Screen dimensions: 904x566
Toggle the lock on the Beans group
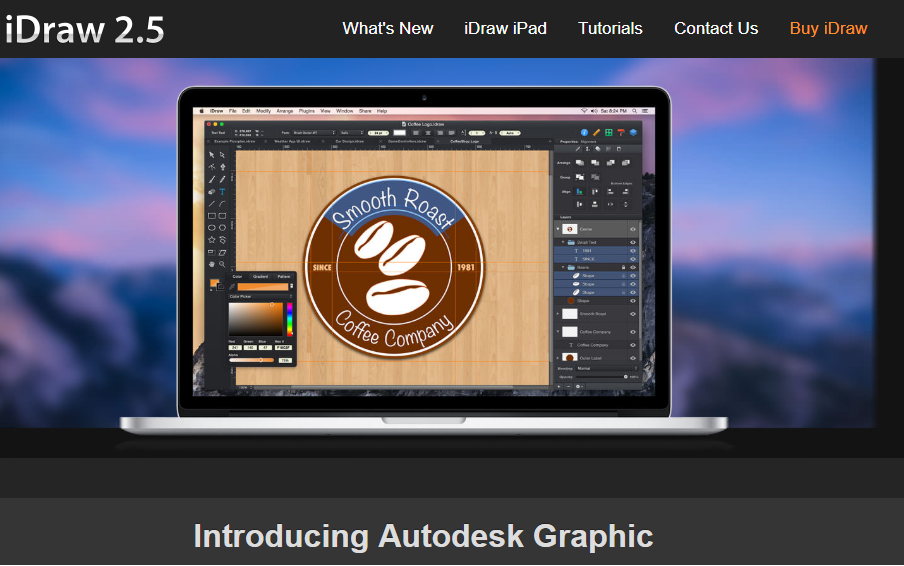tap(623, 267)
